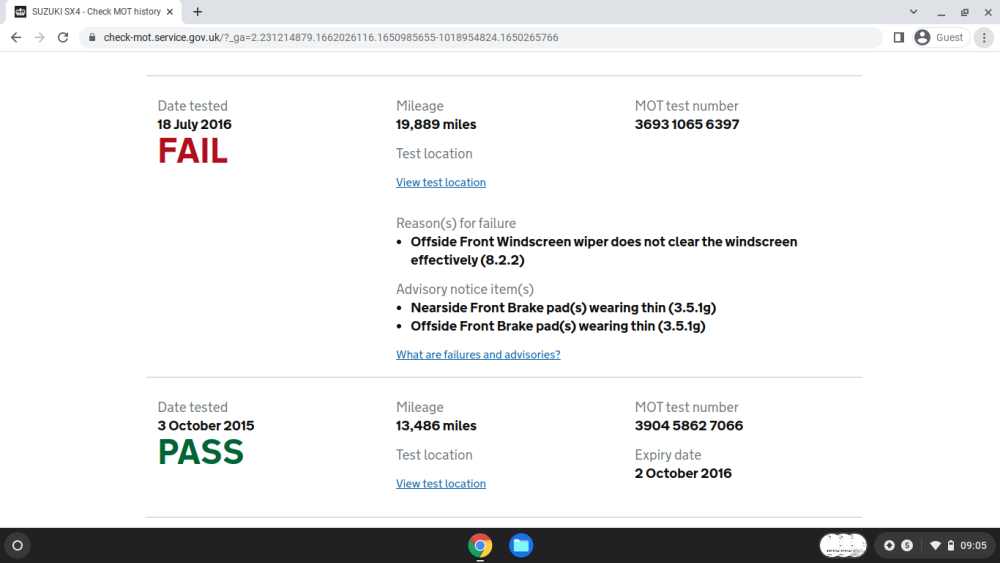The height and width of the screenshot is (563, 1000).
Task: Click the battery status icon
Action: click(950, 545)
